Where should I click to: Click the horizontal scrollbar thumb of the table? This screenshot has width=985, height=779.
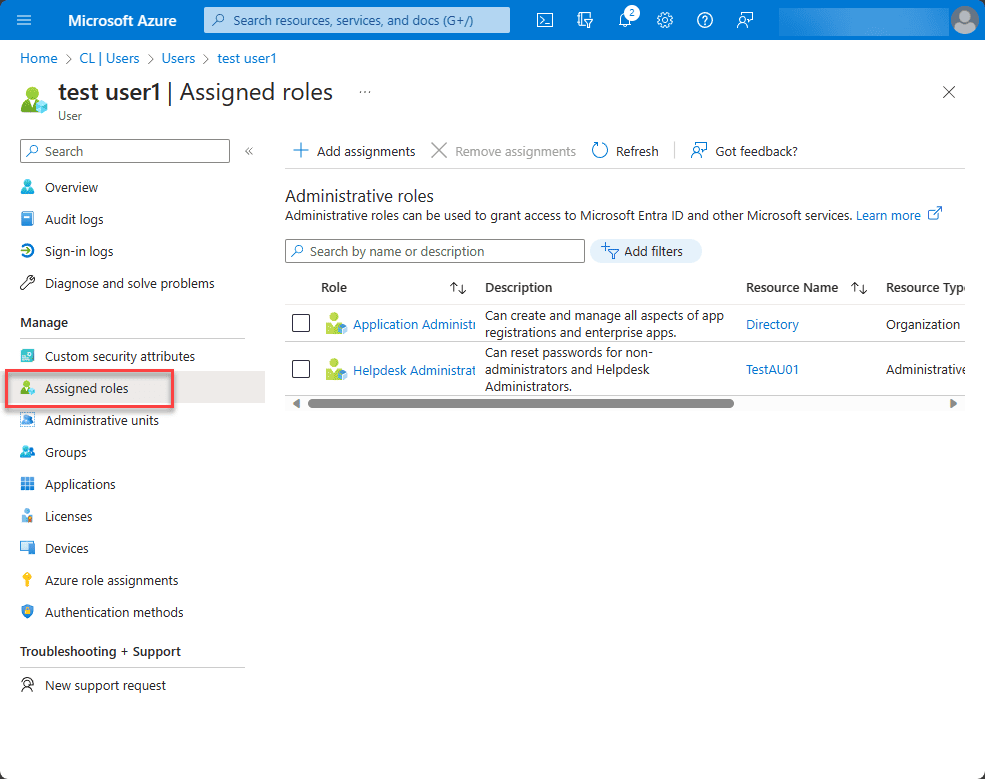tap(521, 403)
